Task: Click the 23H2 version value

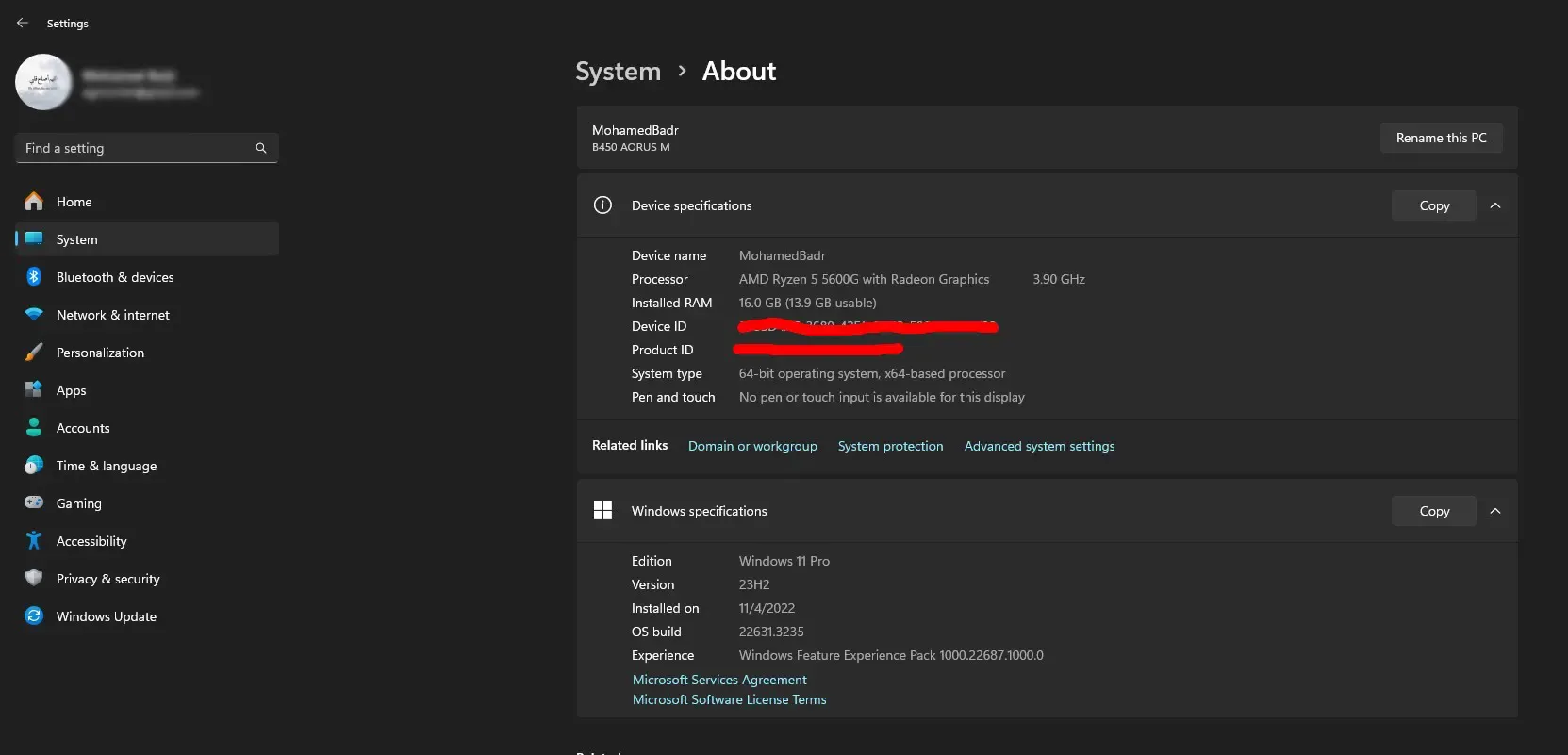Action: [754, 584]
